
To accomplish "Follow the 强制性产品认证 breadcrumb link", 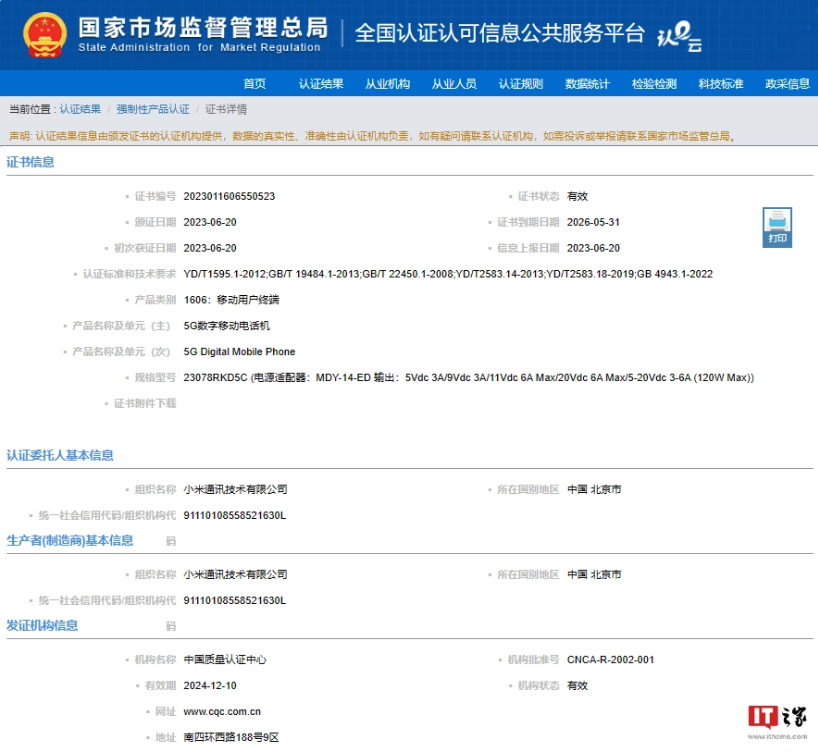I will pos(153,109).
